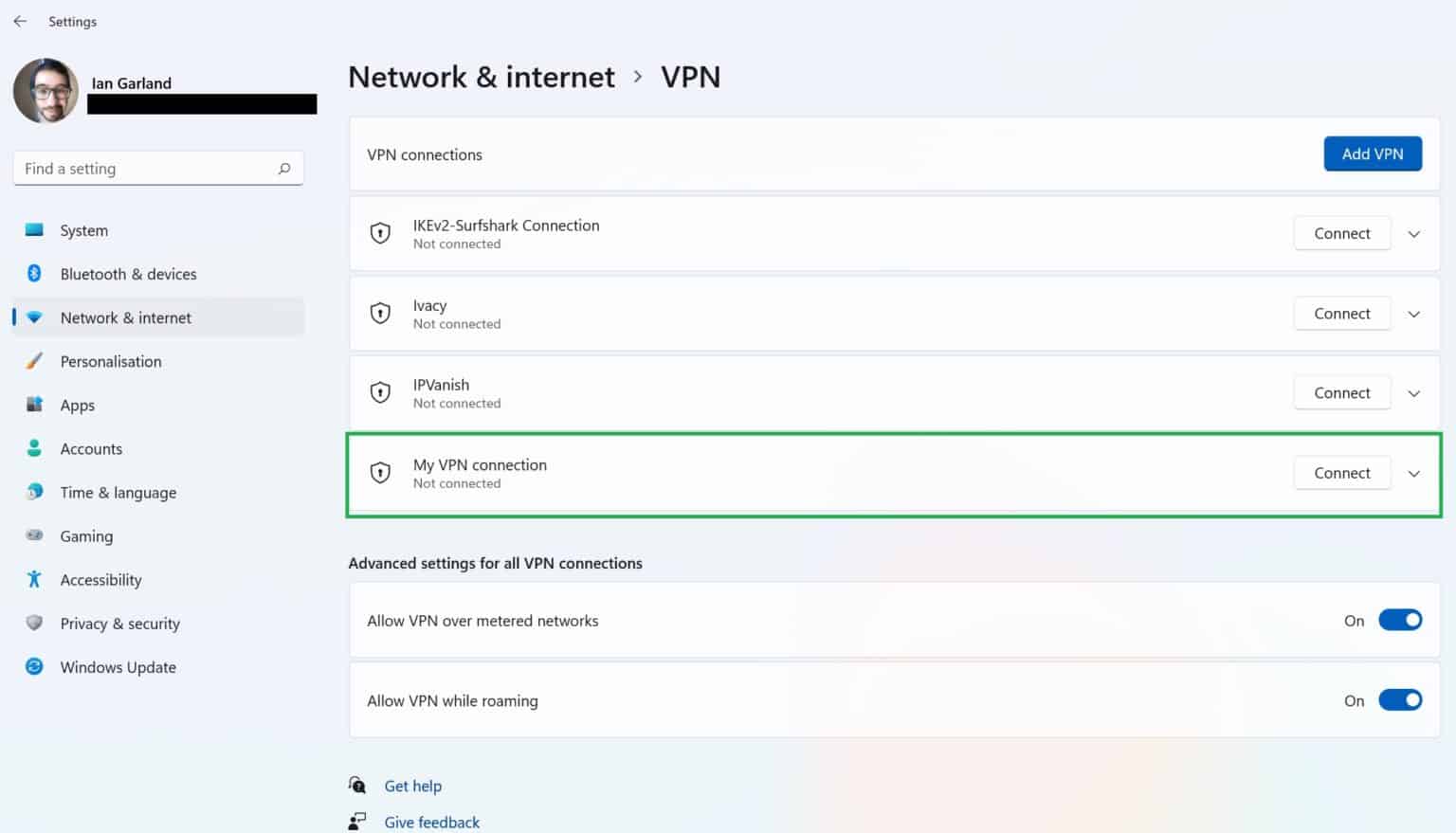Click Ian Garland's profile picture

pyautogui.click(x=45, y=91)
